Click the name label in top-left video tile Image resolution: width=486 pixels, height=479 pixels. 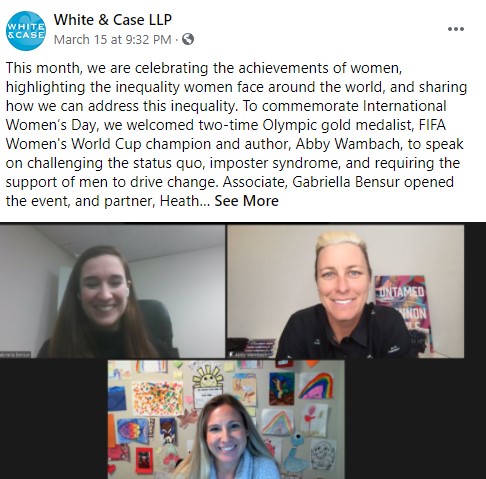point(15,355)
